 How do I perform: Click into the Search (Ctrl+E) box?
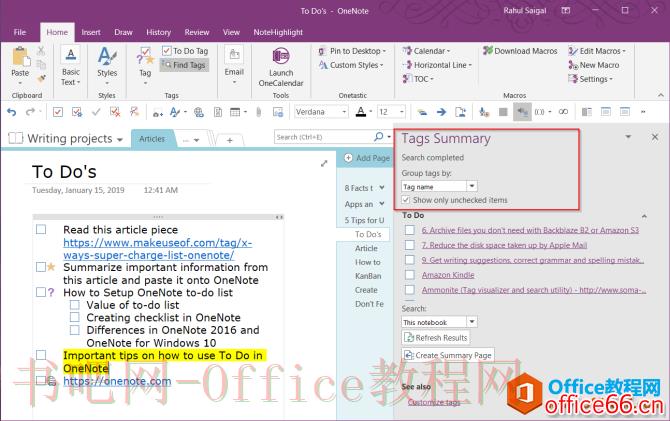tap(323, 137)
